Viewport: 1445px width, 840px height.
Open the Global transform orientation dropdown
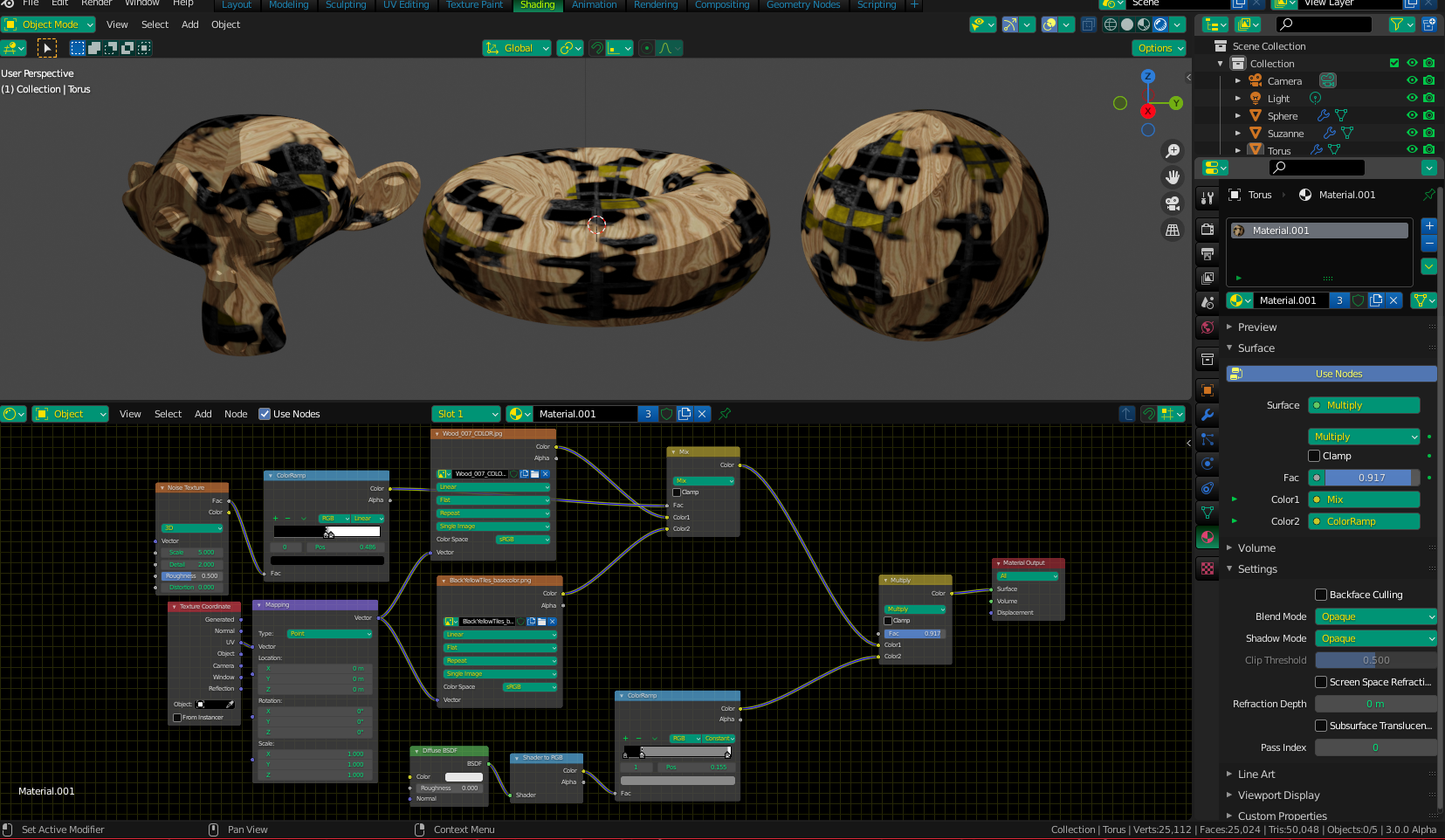(517, 48)
